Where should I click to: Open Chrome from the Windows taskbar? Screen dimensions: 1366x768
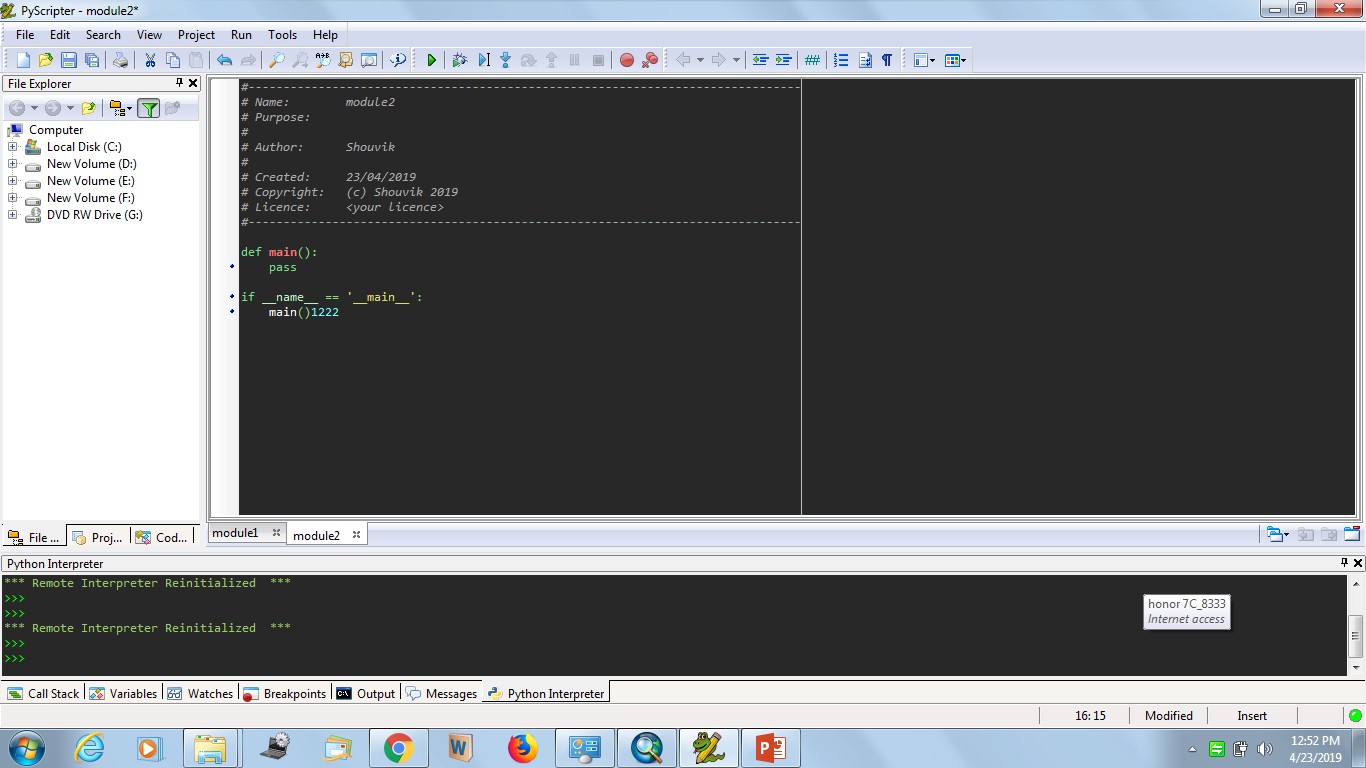click(398, 748)
